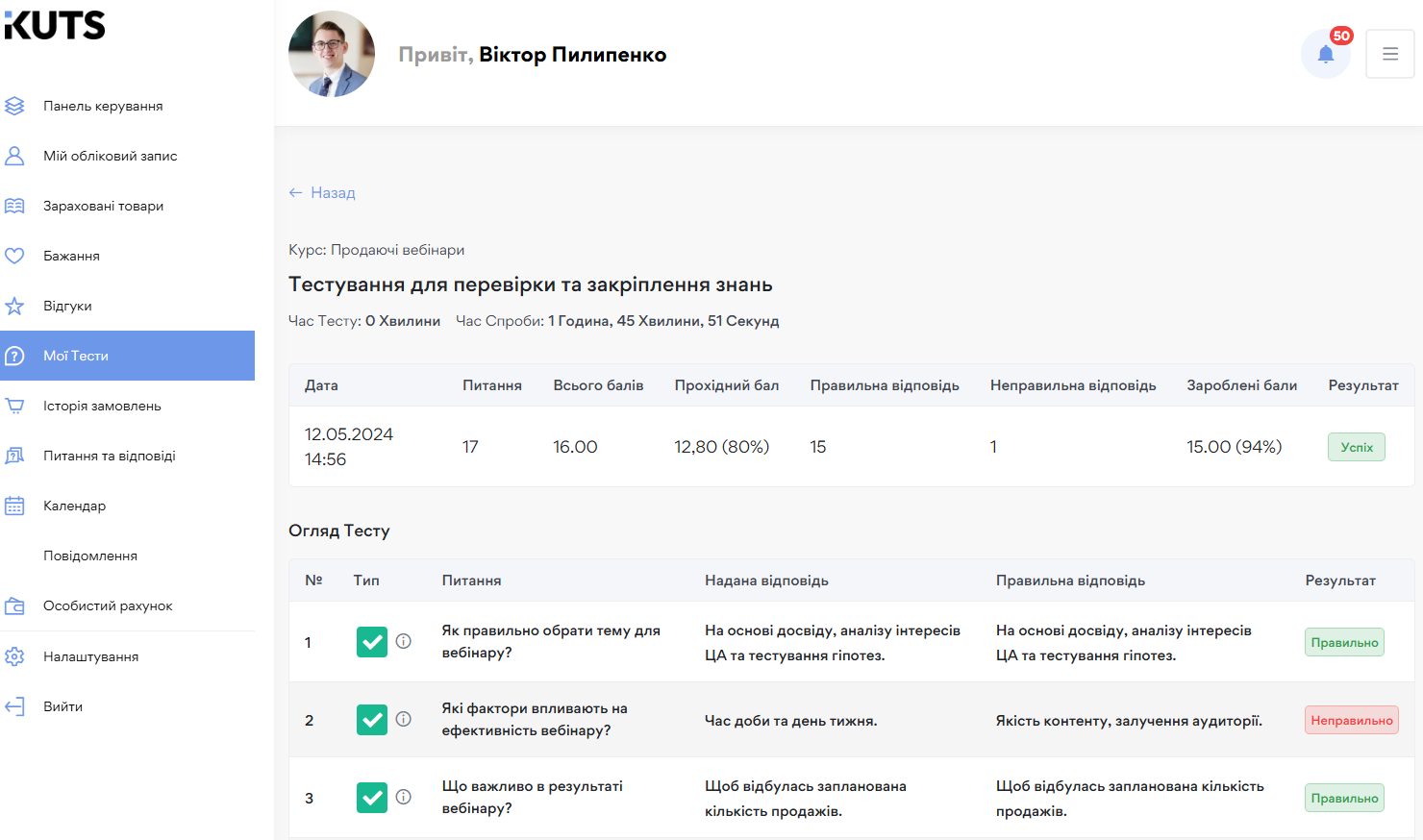Click Віктор Пилипенко's profile photo
1423x840 pixels.
coord(331,54)
